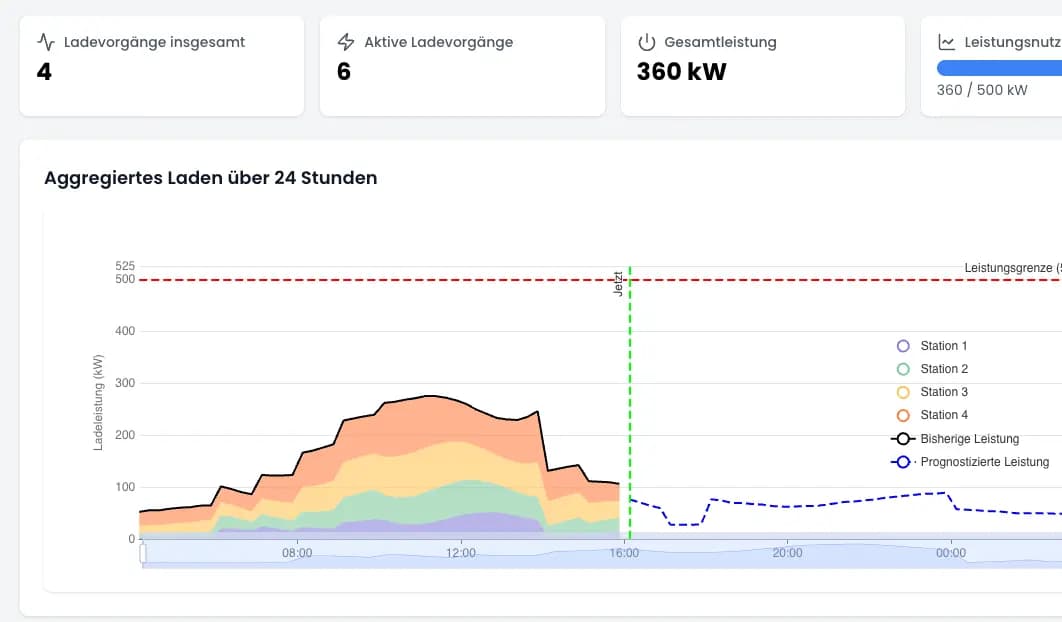Click the 360 / 500 kW usage text
The height and width of the screenshot is (622, 1062).
(982, 90)
